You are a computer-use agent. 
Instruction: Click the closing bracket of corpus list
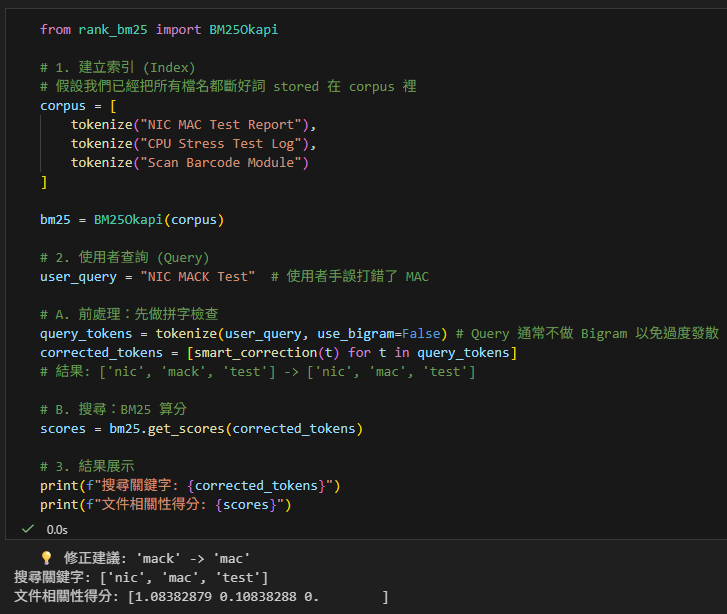44,182
